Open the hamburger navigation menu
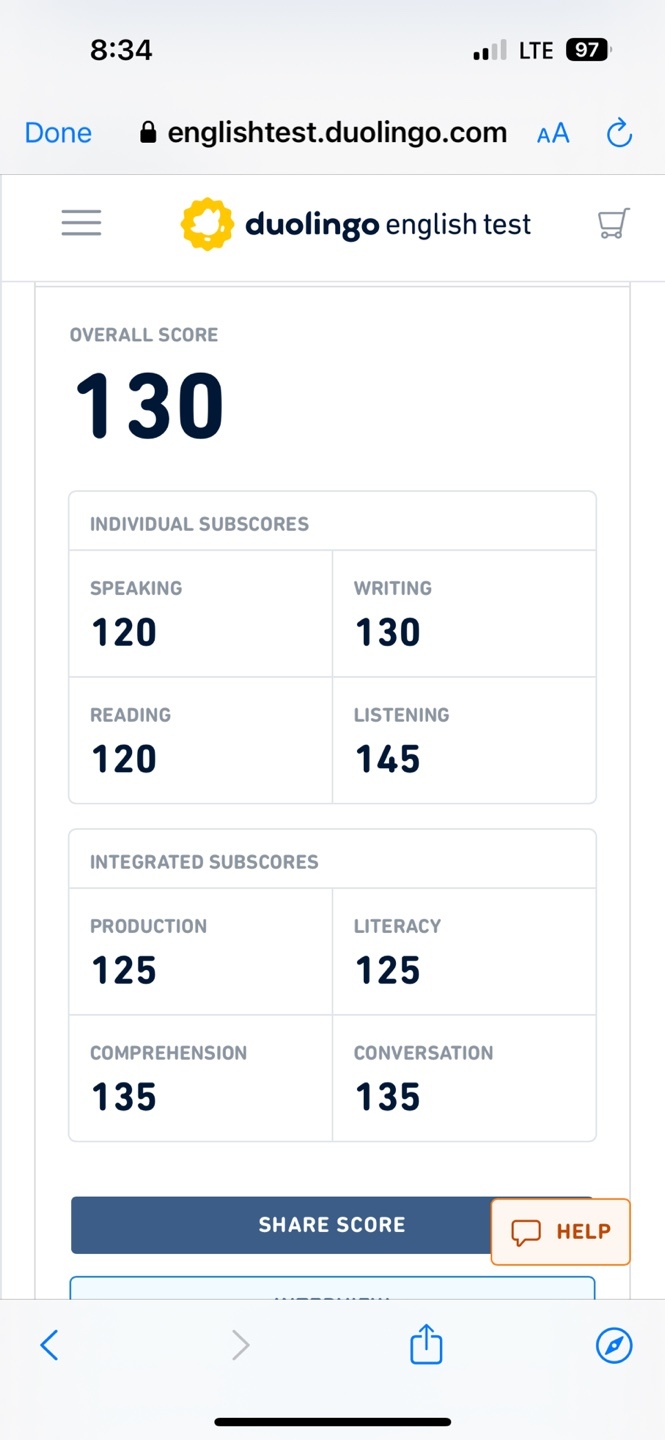The width and height of the screenshot is (665, 1440). pyautogui.click(x=81, y=223)
